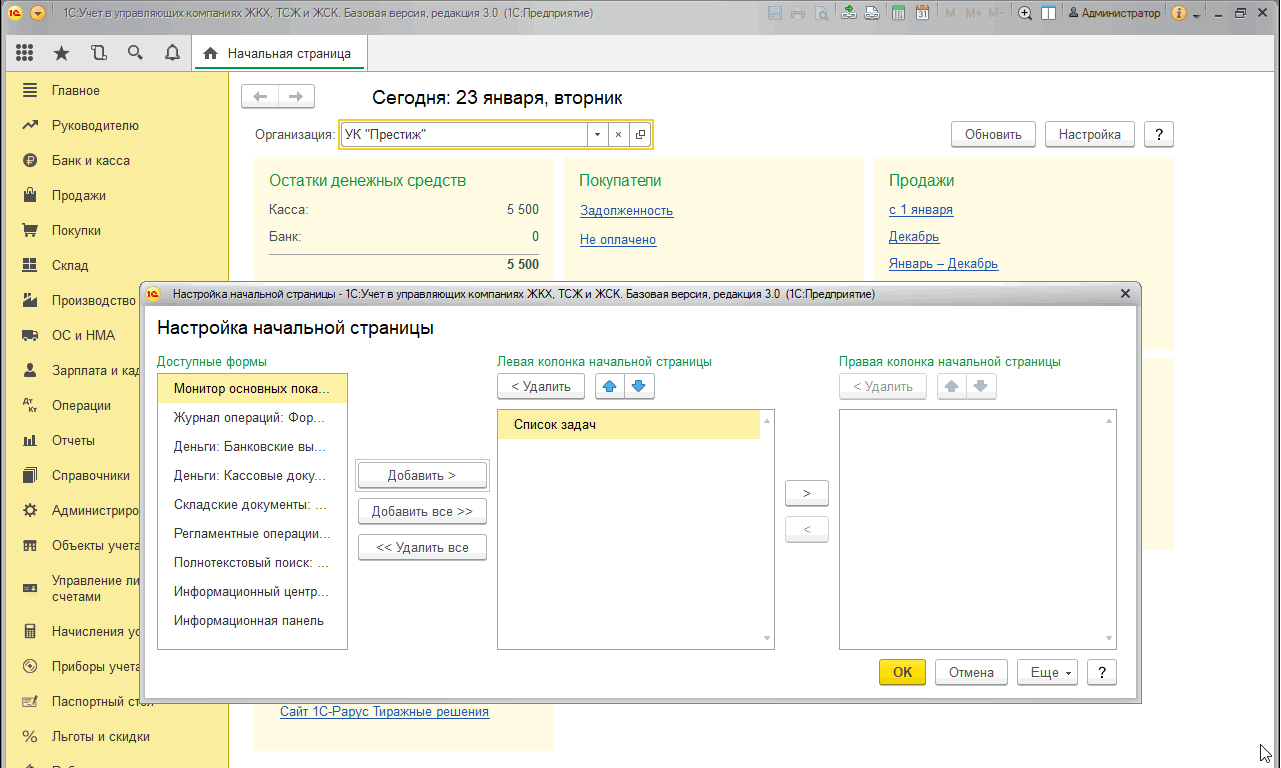Open notifications bell icon
The height and width of the screenshot is (768, 1281).
(172, 53)
